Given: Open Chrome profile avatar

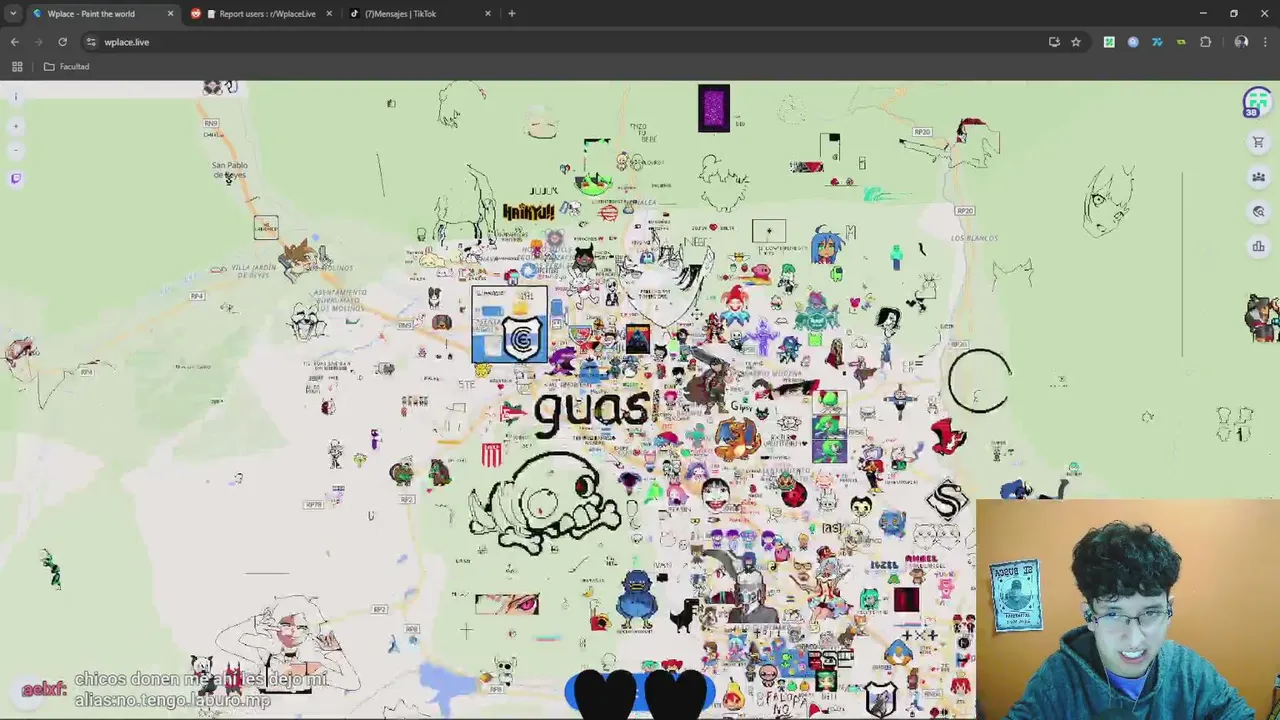Looking at the screenshot, I should (1241, 42).
